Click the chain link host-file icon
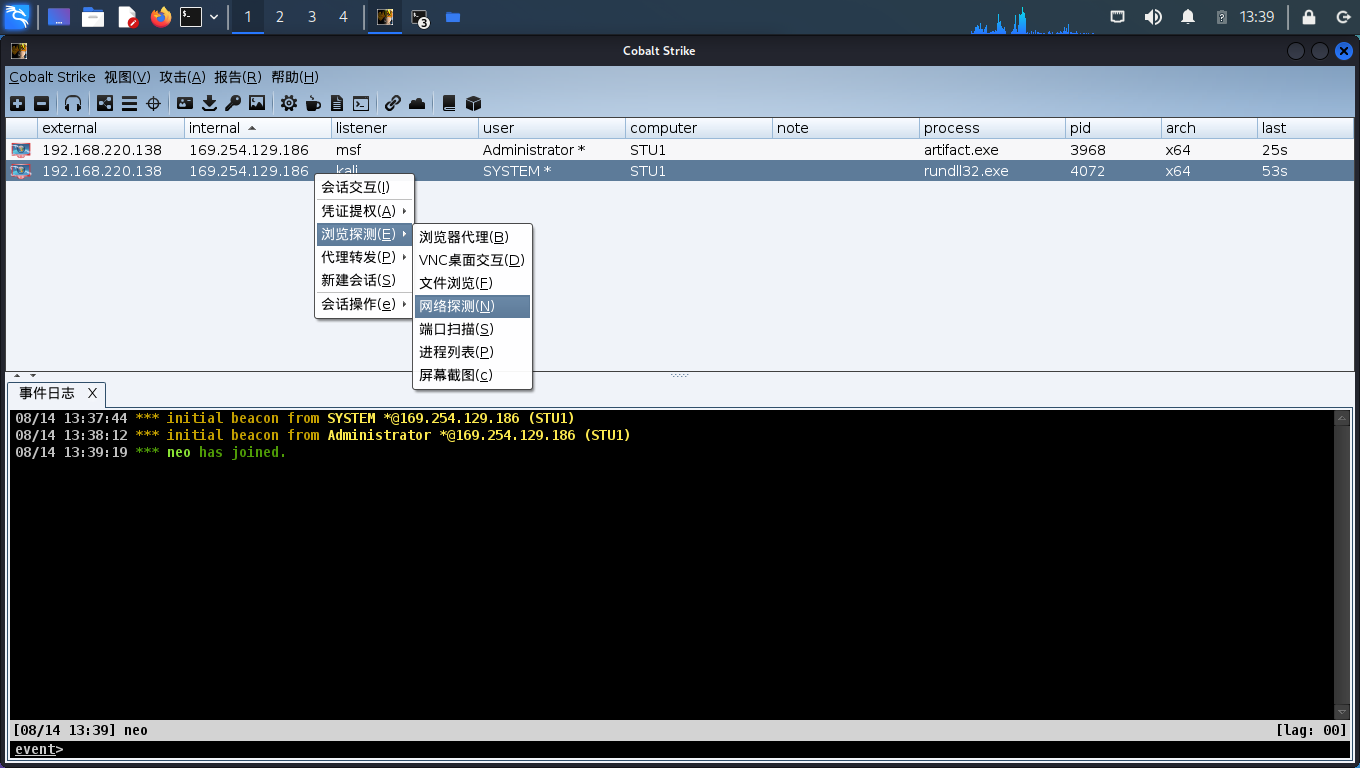Screen dimensions: 1360x768 click(393, 103)
